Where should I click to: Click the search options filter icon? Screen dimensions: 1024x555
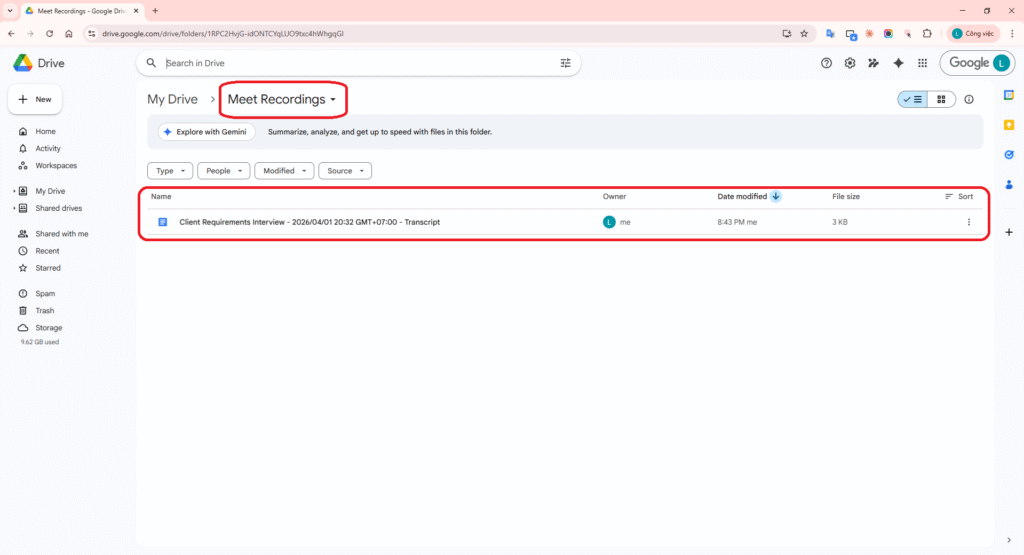[x=566, y=63]
